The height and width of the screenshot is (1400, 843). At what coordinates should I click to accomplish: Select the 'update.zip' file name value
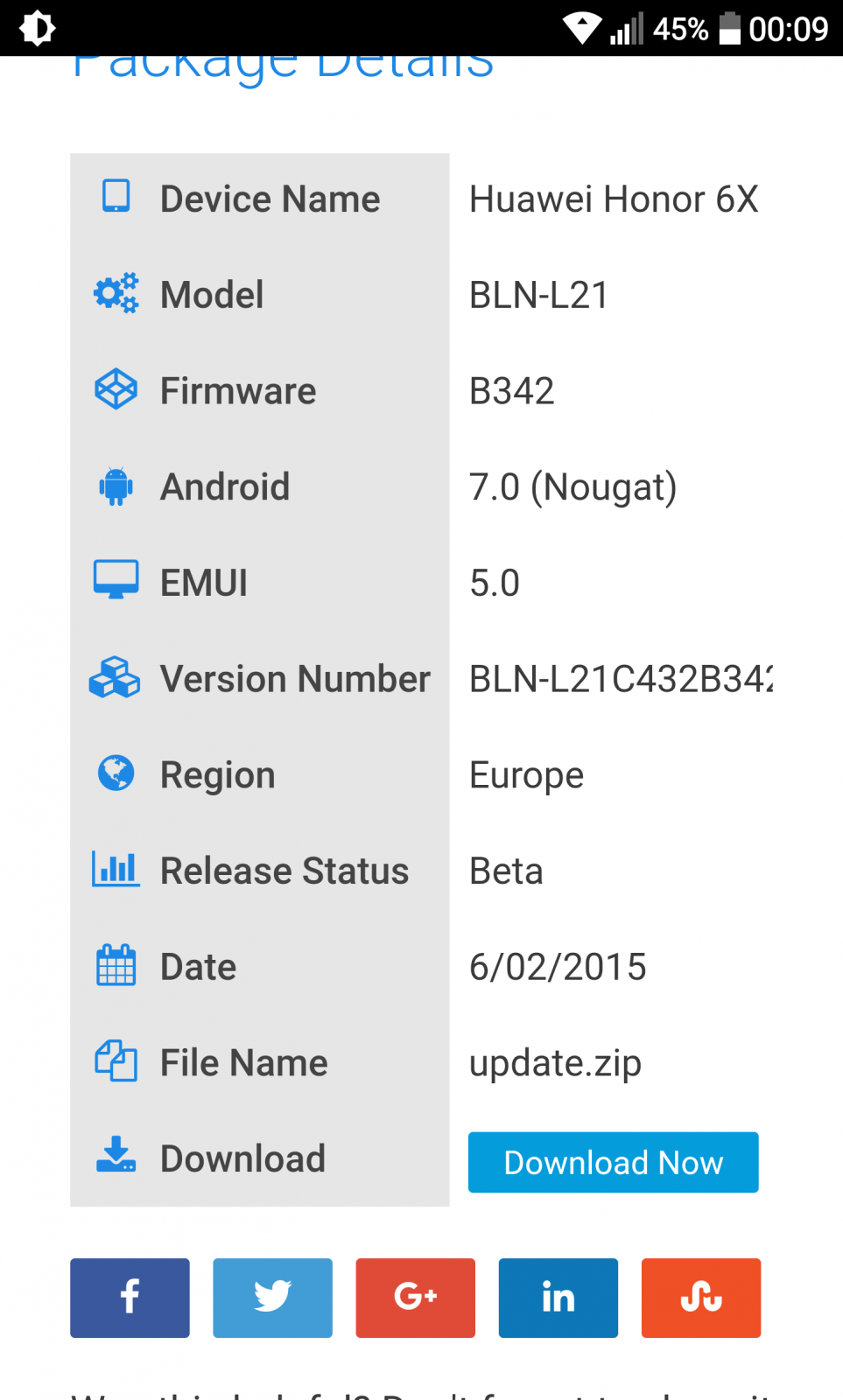coord(556,1064)
